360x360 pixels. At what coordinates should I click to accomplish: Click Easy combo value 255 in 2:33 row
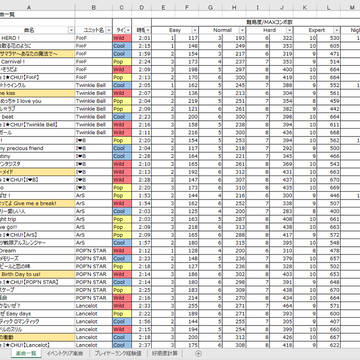tap(187, 306)
